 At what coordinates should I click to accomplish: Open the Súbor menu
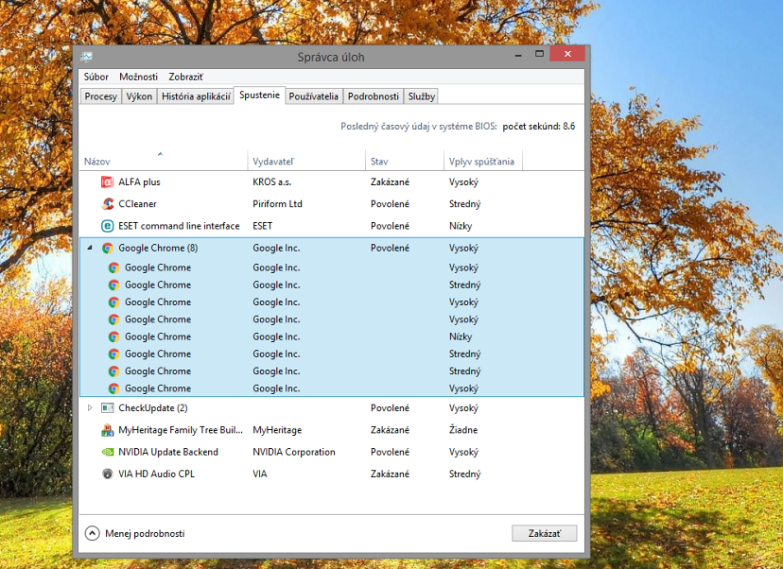click(x=96, y=77)
